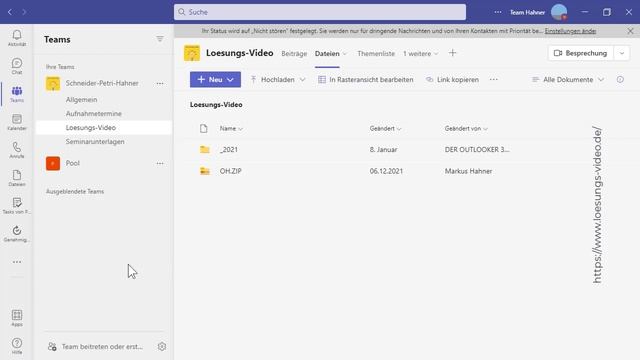Screen dimensions: 640x360
Task: Click the Loesungs-Video channel logo
Action: point(192,53)
